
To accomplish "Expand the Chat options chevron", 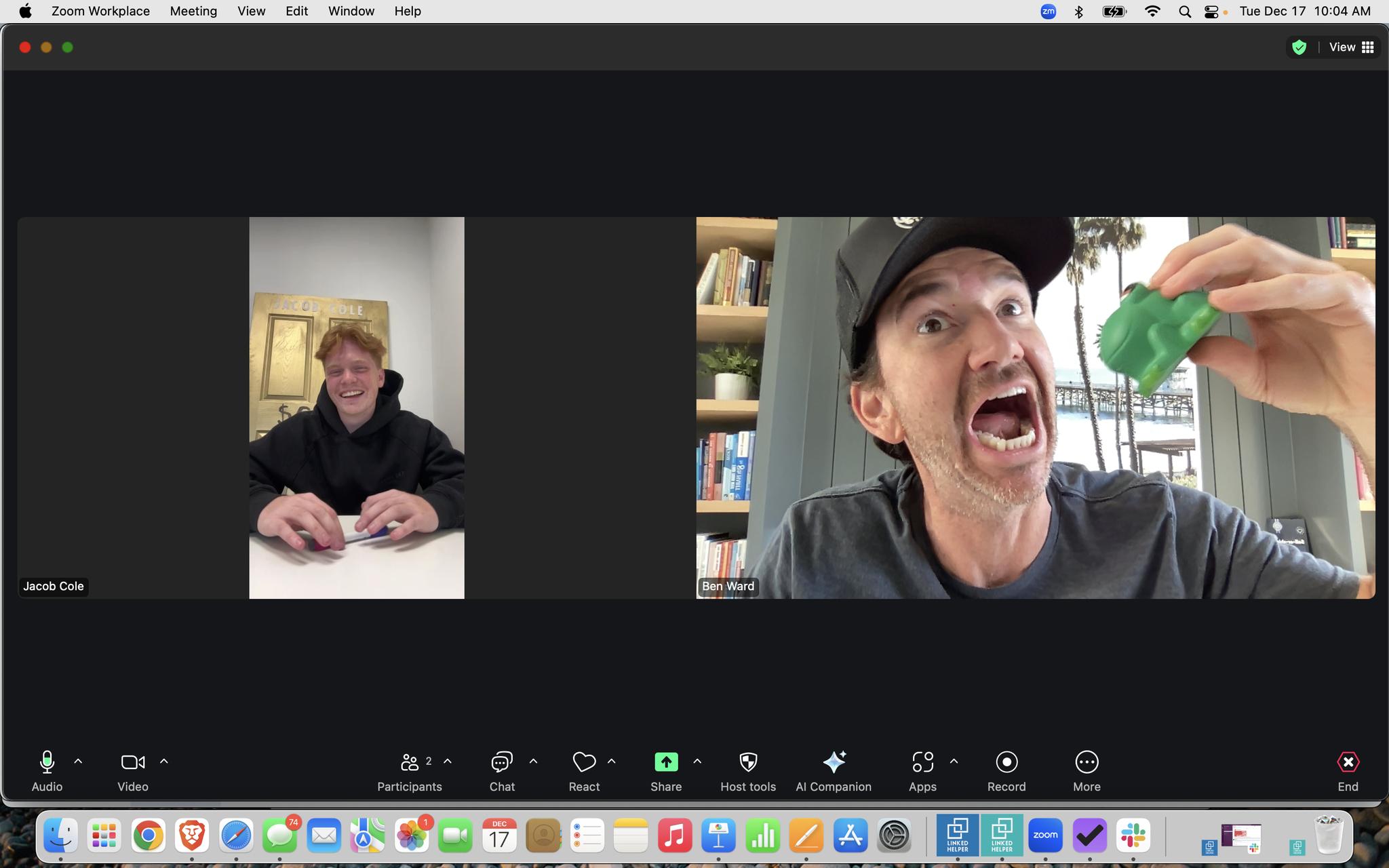I will 533,762.
